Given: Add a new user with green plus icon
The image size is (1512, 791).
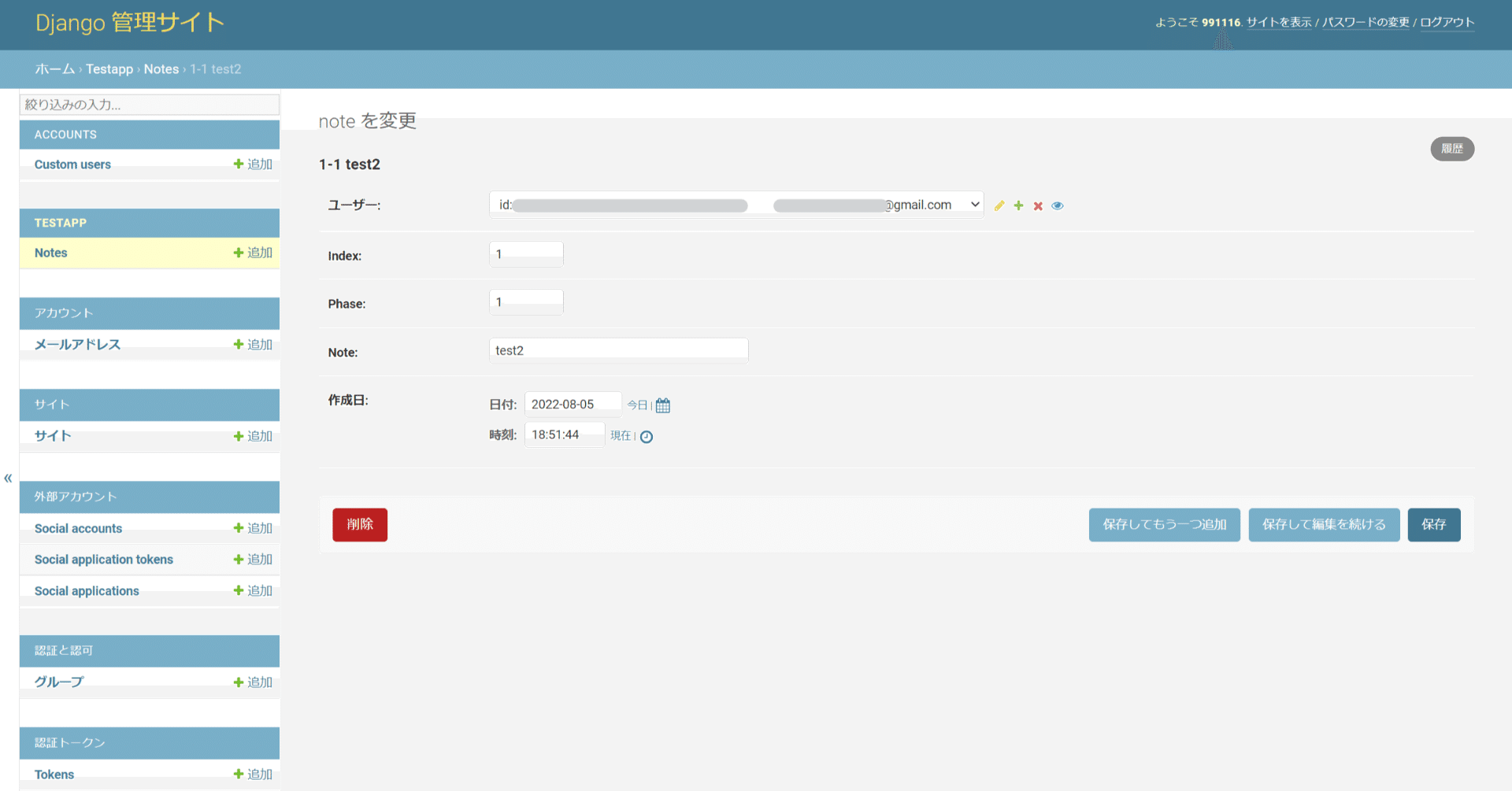Looking at the screenshot, I should [x=1018, y=205].
